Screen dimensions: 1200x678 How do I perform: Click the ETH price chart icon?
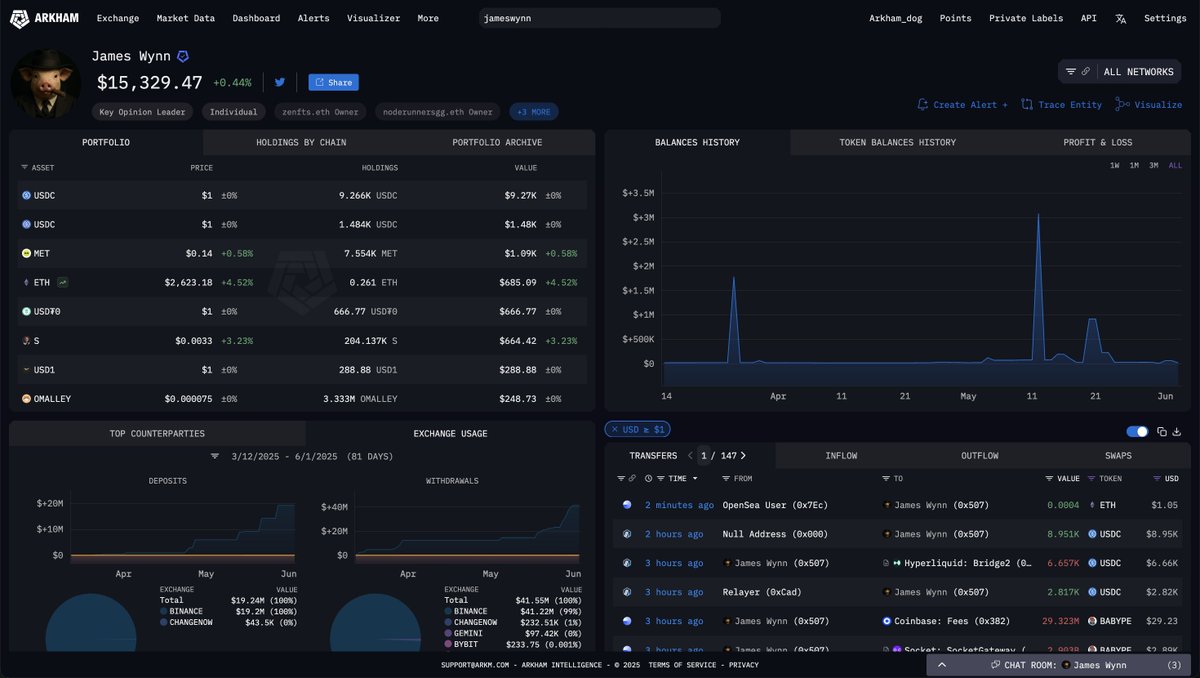62,282
